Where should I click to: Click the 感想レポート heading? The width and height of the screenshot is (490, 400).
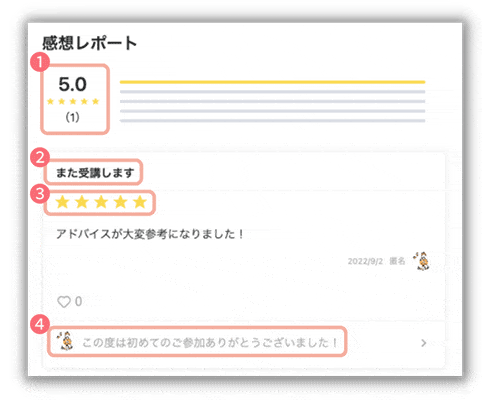[89, 43]
